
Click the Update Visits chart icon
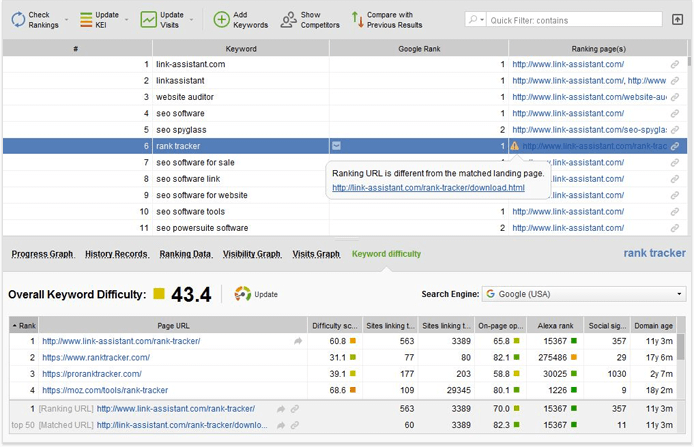[x=148, y=20]
